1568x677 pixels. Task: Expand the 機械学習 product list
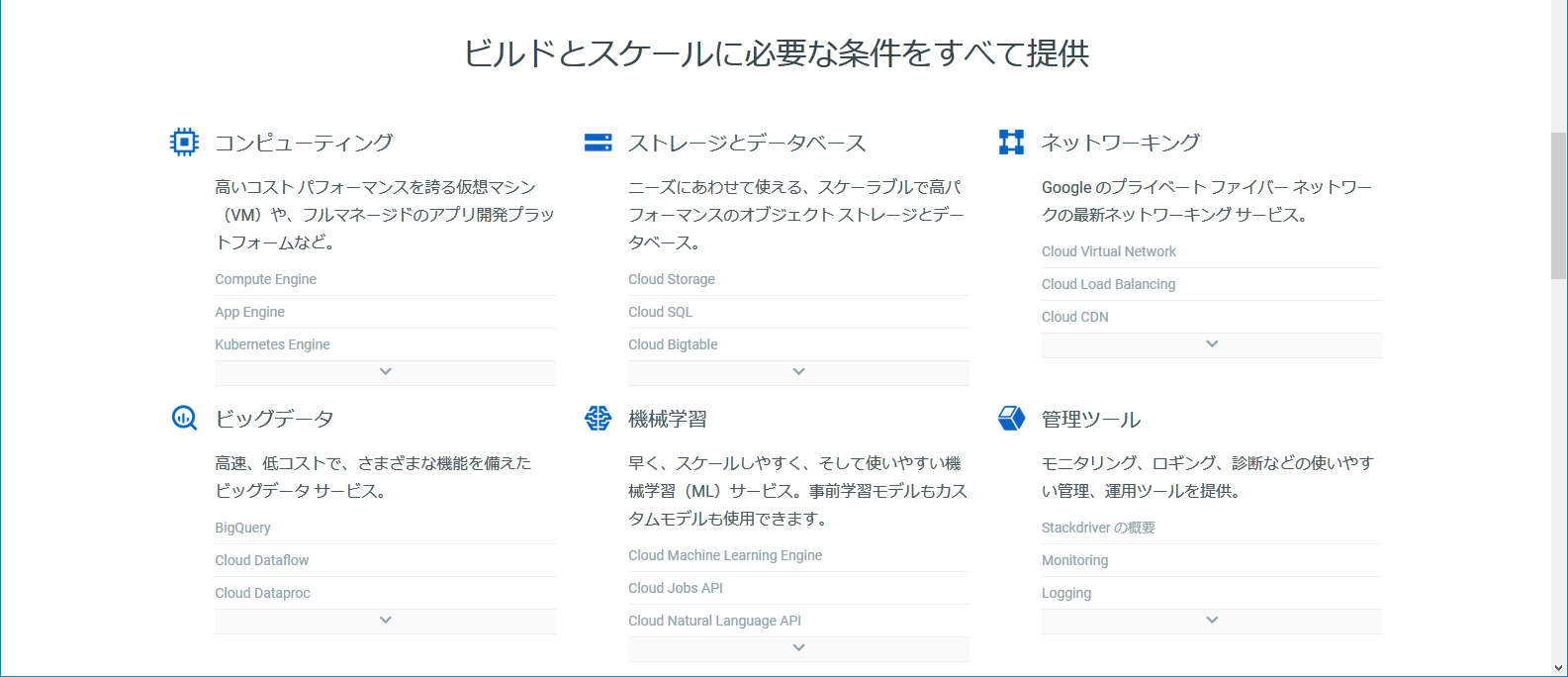798,648
